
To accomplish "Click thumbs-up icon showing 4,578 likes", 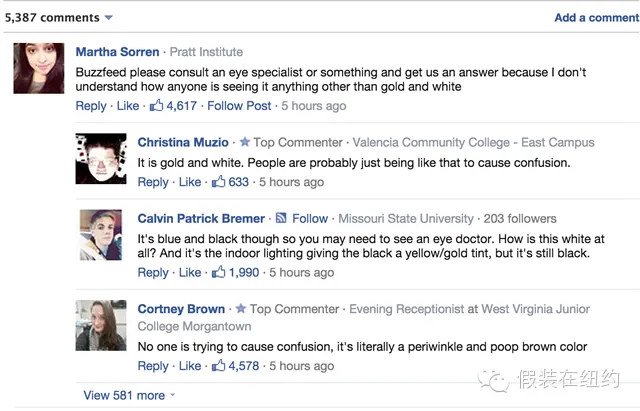I will coord(218,365).
